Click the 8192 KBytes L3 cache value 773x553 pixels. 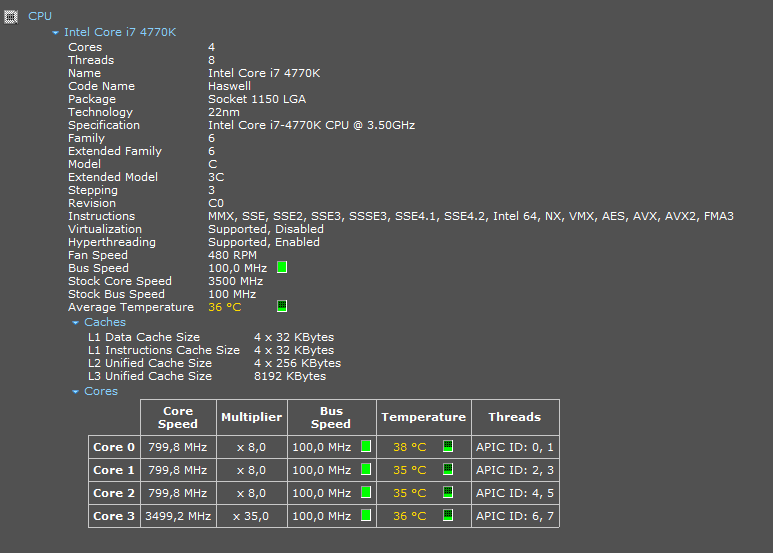[290, 376]
